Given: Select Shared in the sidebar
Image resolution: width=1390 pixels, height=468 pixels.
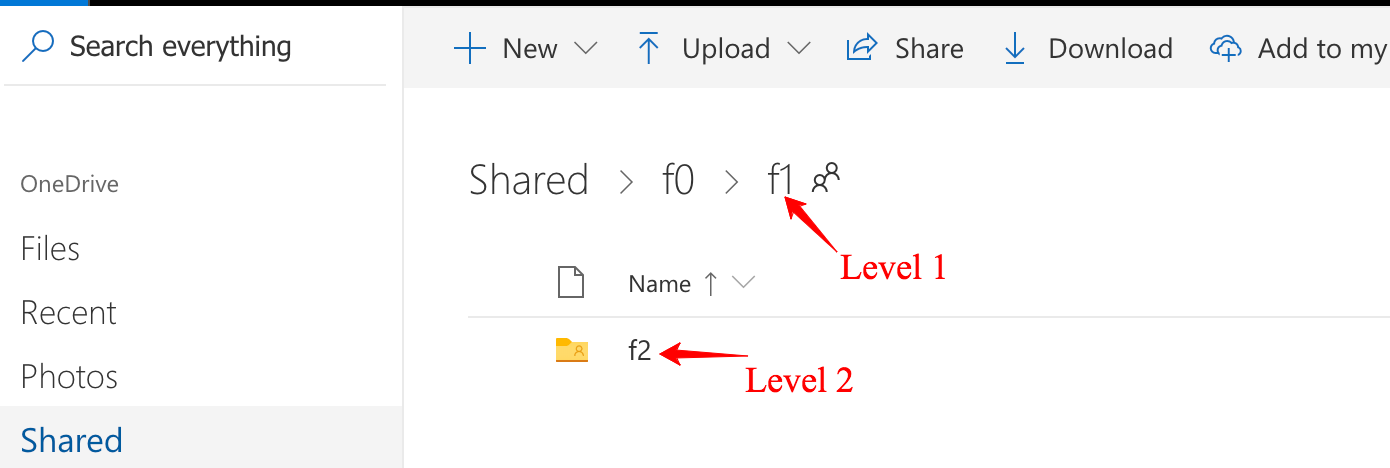Looking at the screenshot, I should click(x=71, y=441).
